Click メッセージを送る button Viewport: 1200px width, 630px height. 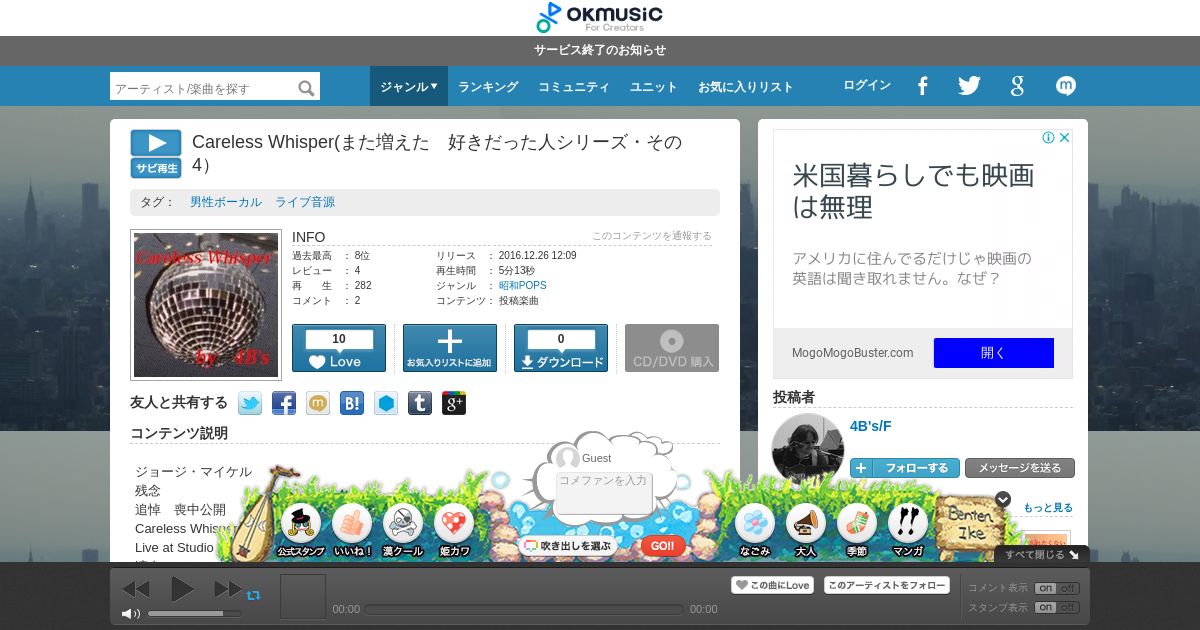pos(1020,468)
